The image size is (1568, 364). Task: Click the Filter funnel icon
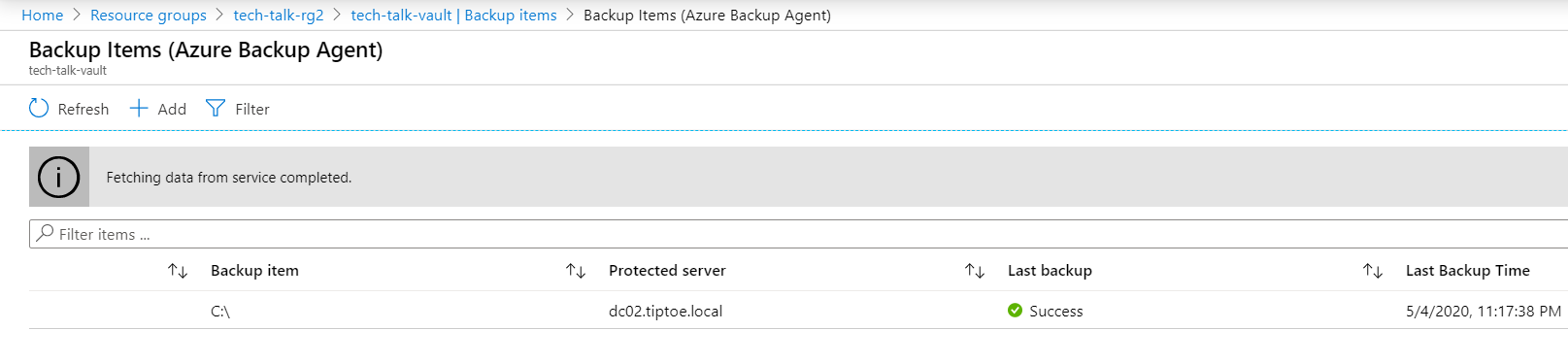pyautogui.click(x=216, y=108)
